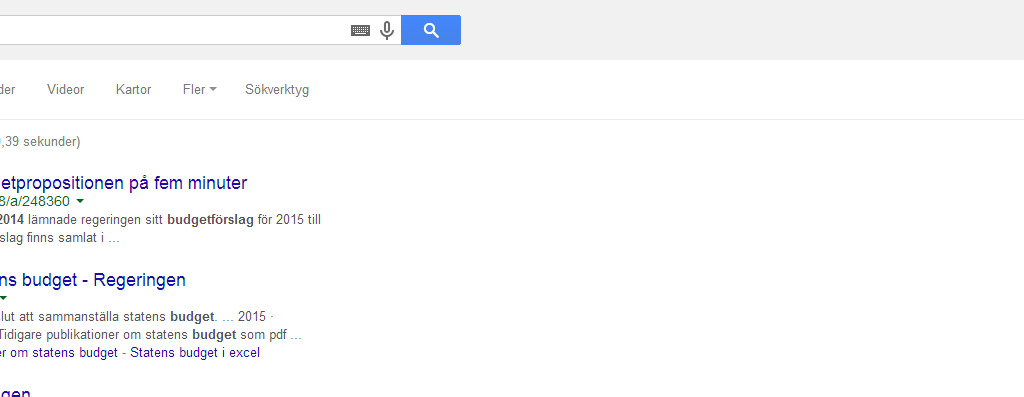Open result about propositionen på fem minuter
Image resolution: width=1024 pixels, height=397 pixels.
click(123, 183)
